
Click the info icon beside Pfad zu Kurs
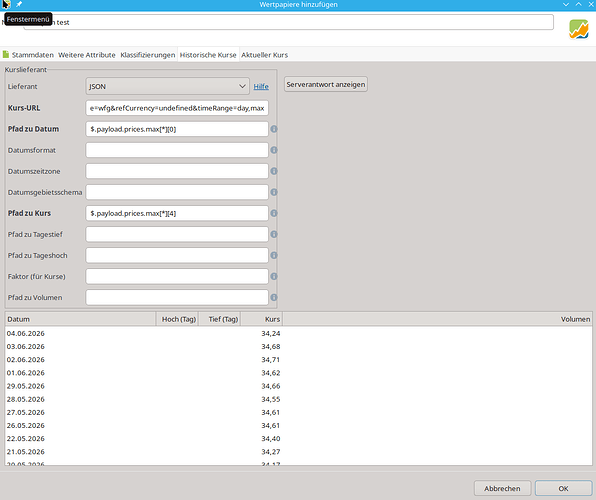pos(274,213)
